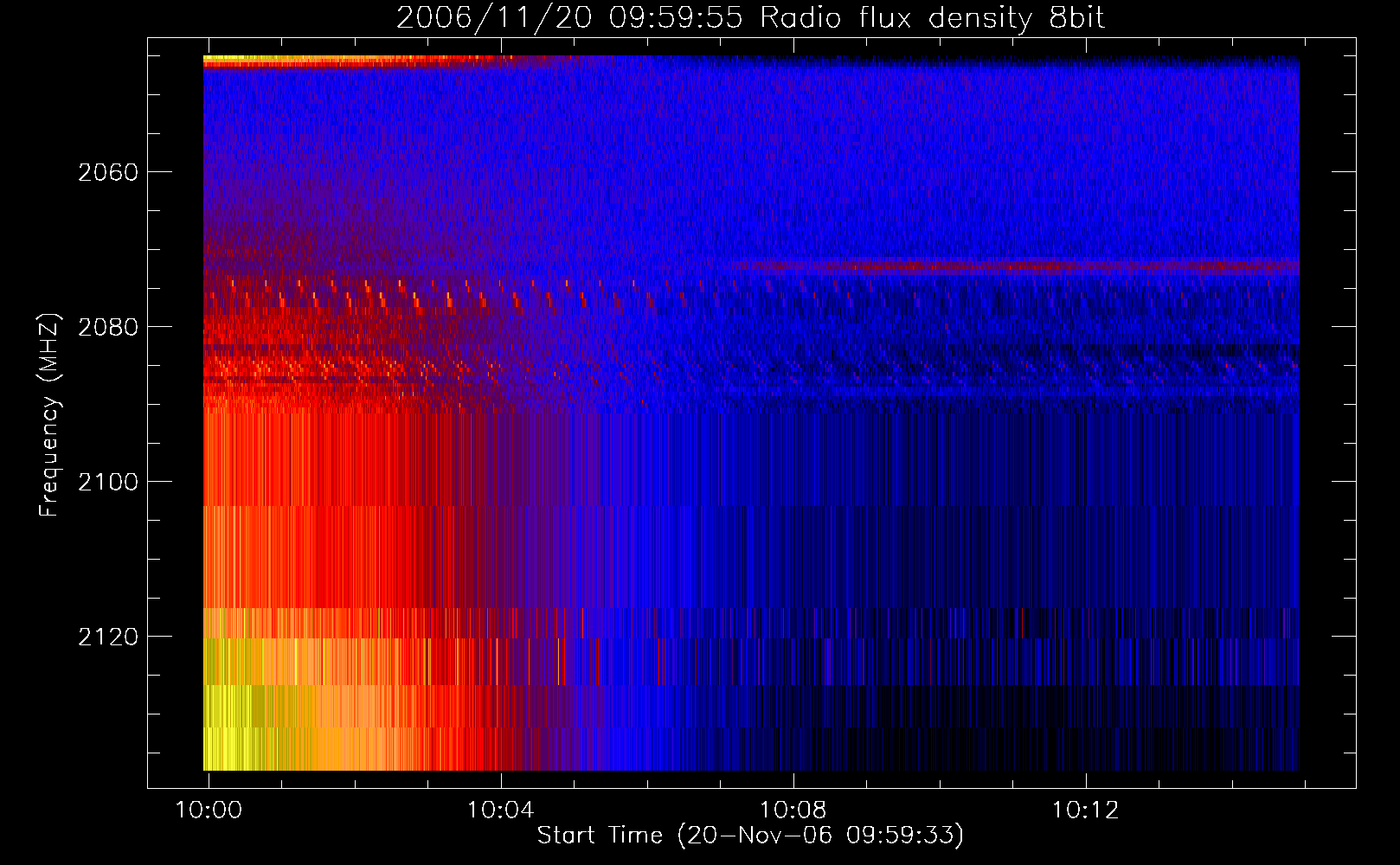Click the 'Frequency (MHZ)' y-axis label
The width and height of the screenshot is (1400, 865).
pyautogui.click(x=49, y=415)
